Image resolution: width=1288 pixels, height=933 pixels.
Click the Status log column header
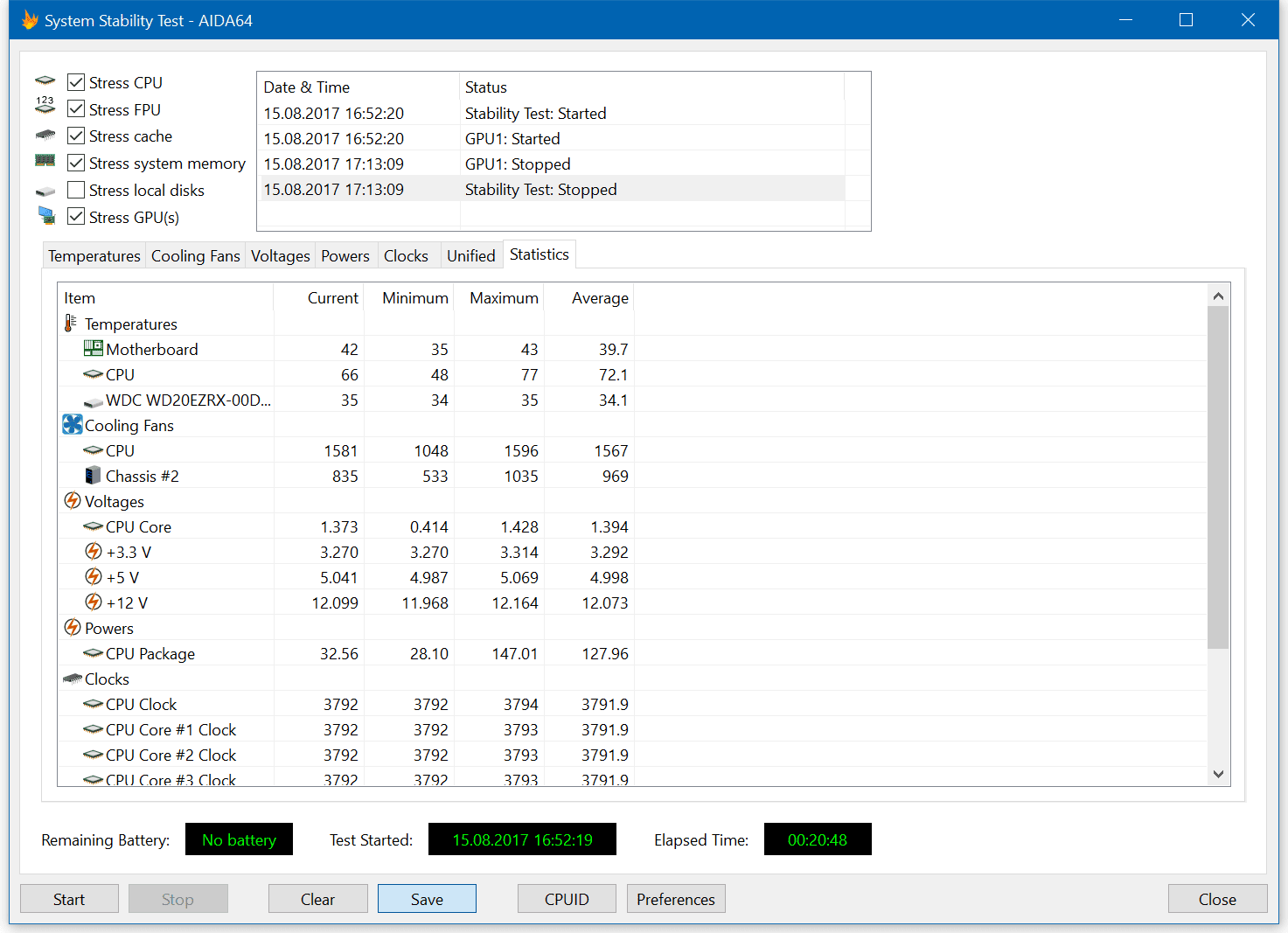click(x=652, y=87)
